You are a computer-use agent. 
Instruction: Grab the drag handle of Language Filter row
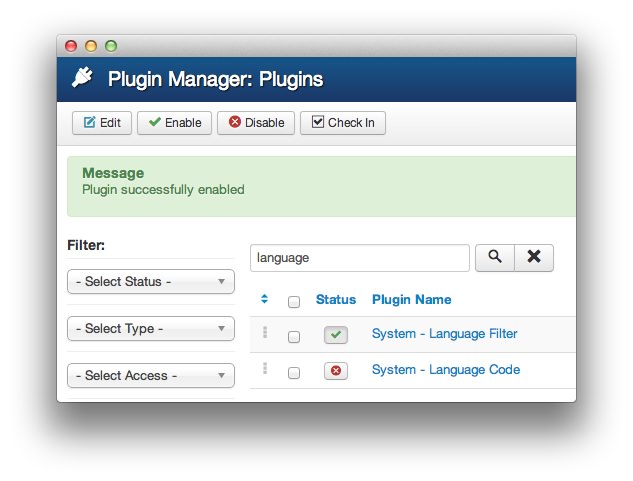(x=265, y=333)
